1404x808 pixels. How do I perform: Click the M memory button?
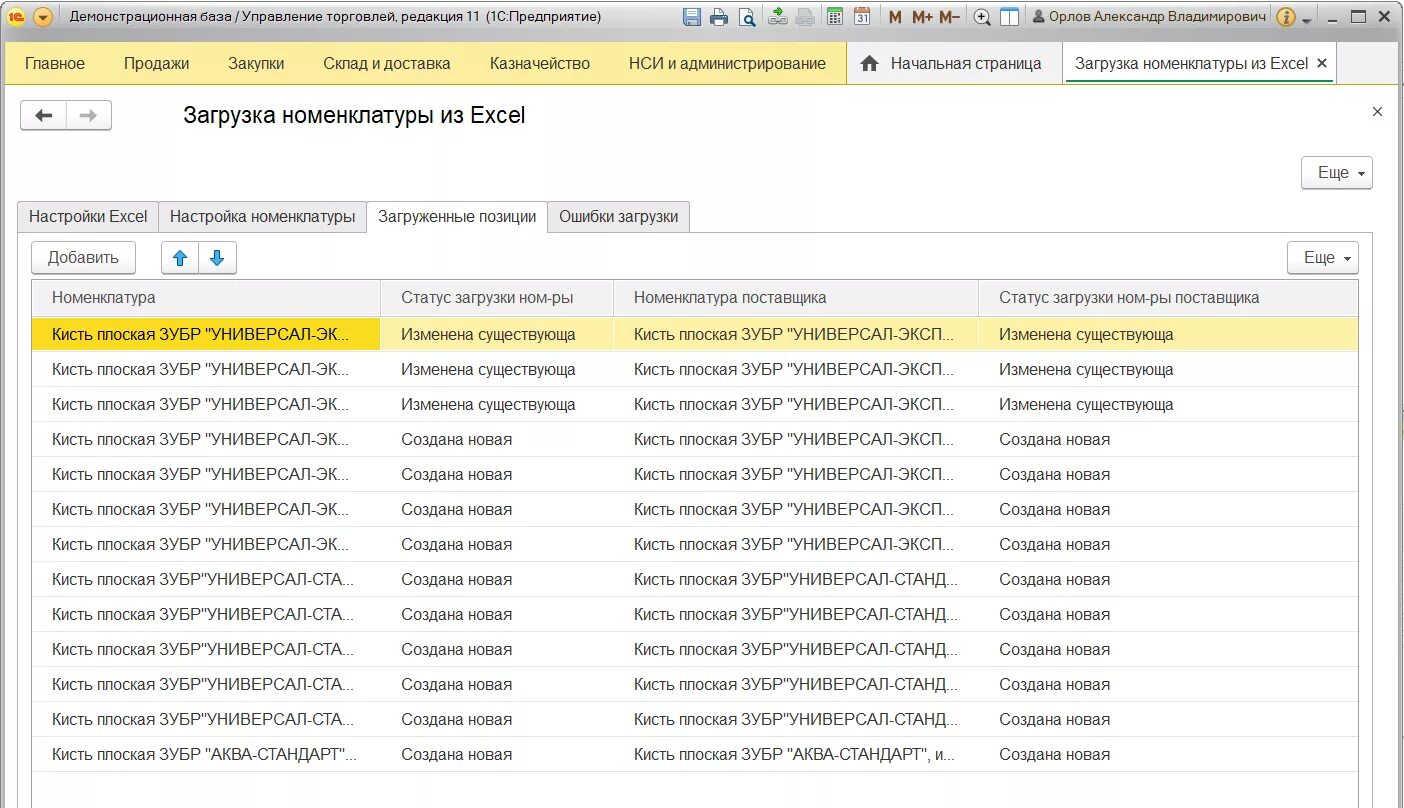(895, 17)
